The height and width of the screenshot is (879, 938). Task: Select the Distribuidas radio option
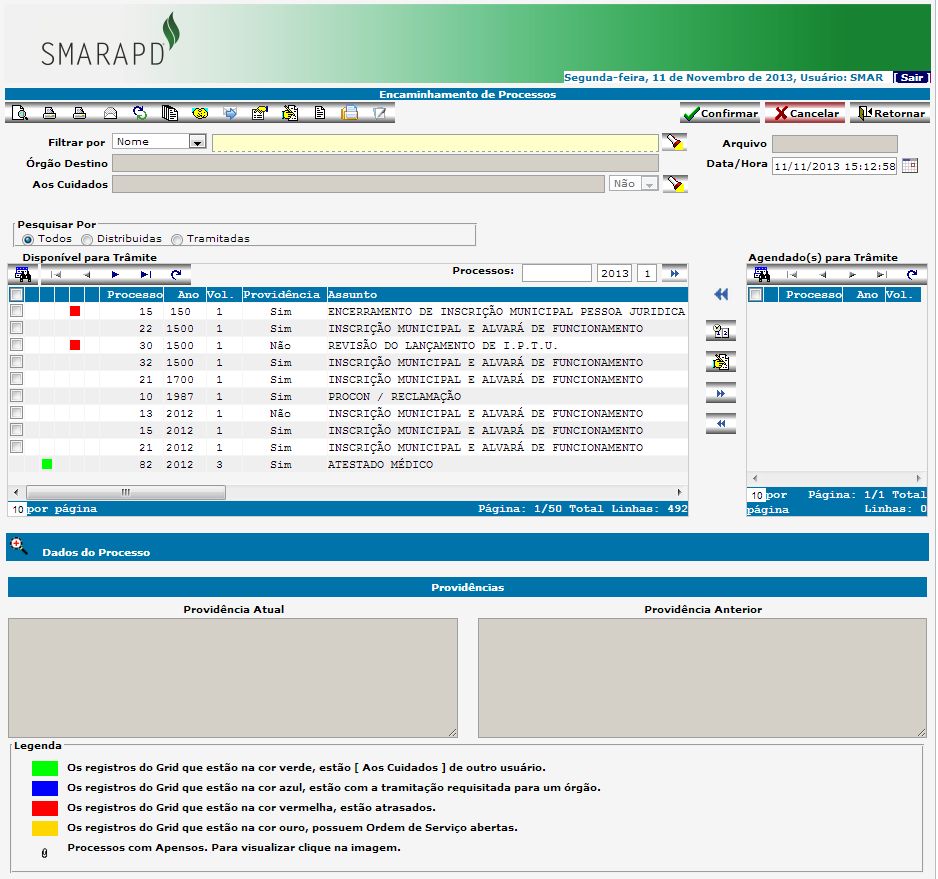[87, 239]
